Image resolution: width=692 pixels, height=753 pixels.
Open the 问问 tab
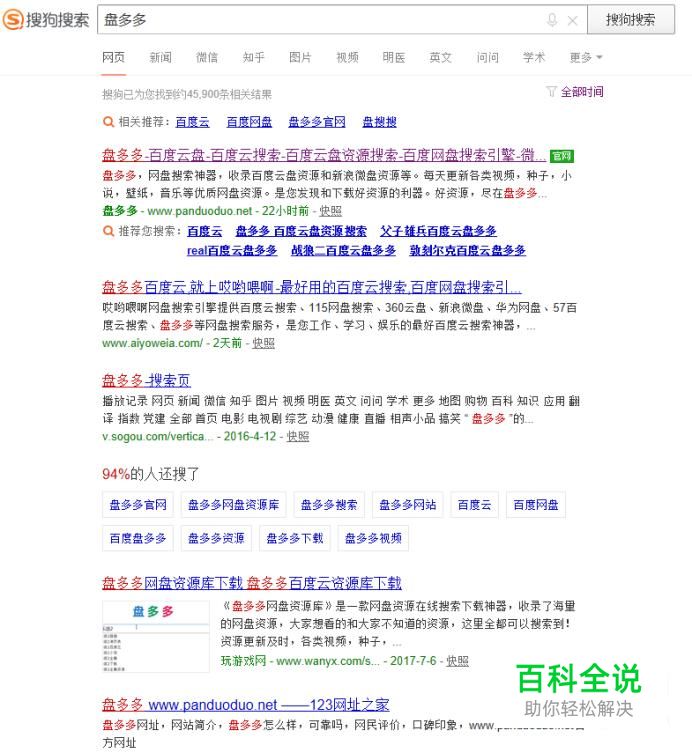point(487,58)
